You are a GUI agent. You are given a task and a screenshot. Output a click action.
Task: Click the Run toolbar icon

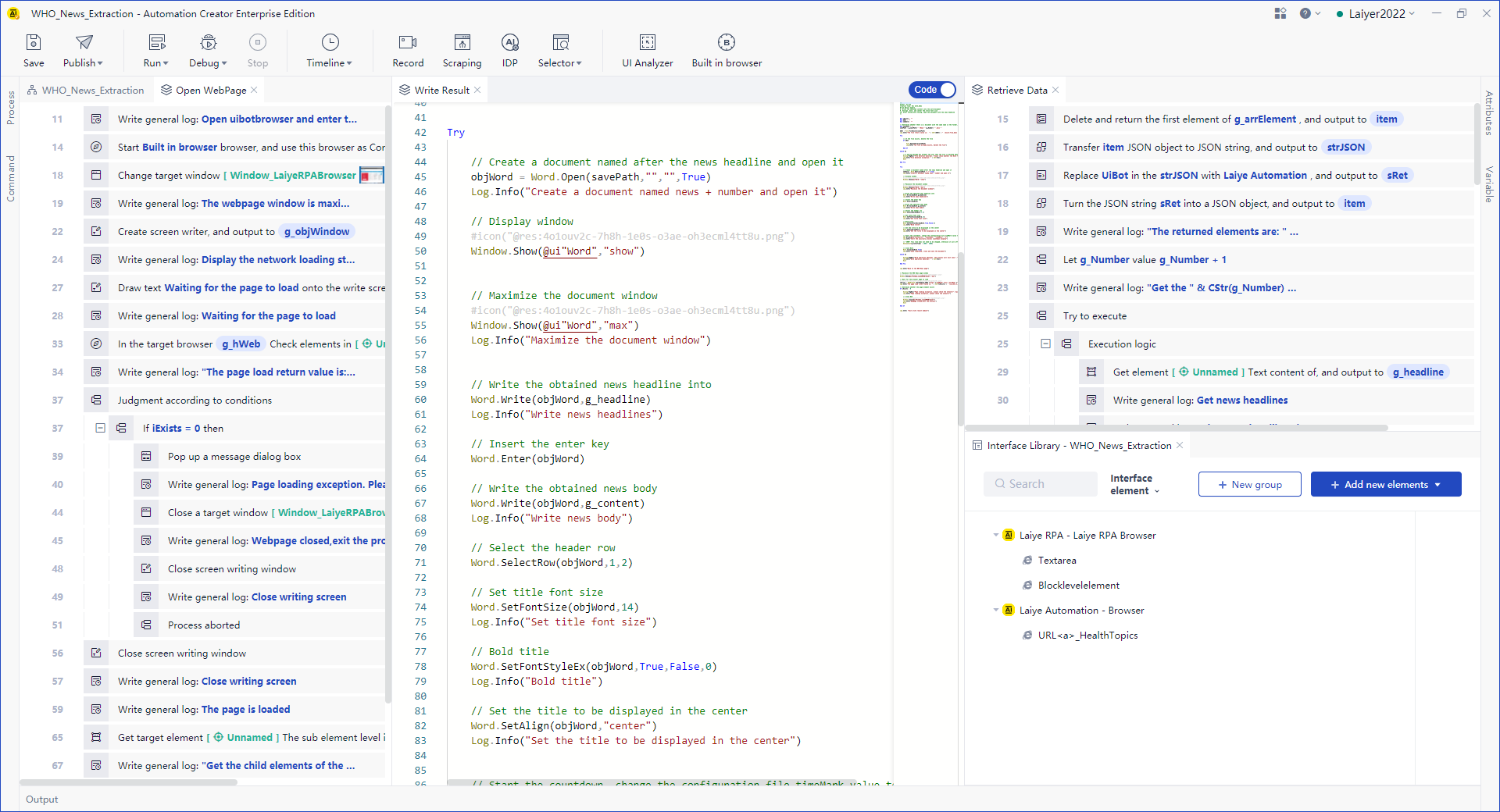(157, 42)
